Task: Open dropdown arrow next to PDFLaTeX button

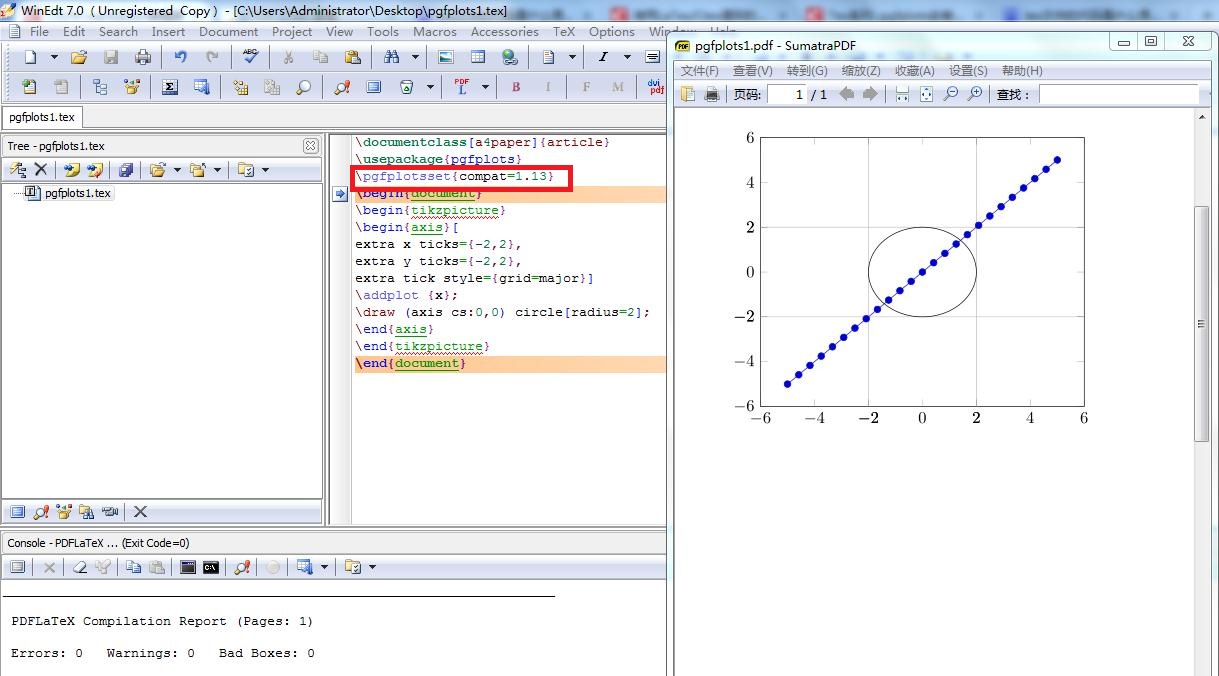Action: [x=485, y=87]
